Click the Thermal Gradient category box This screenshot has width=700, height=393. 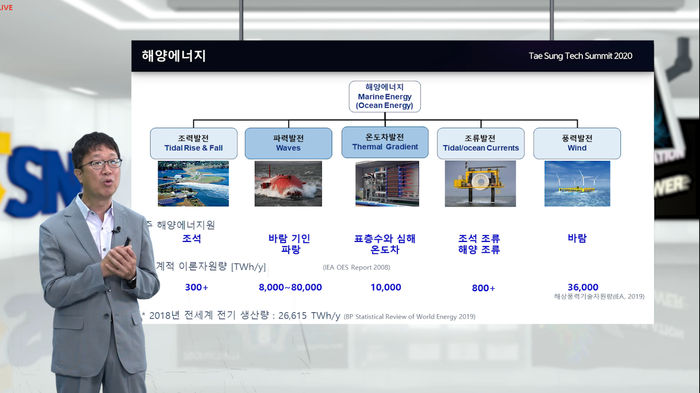tap(385, 142)
